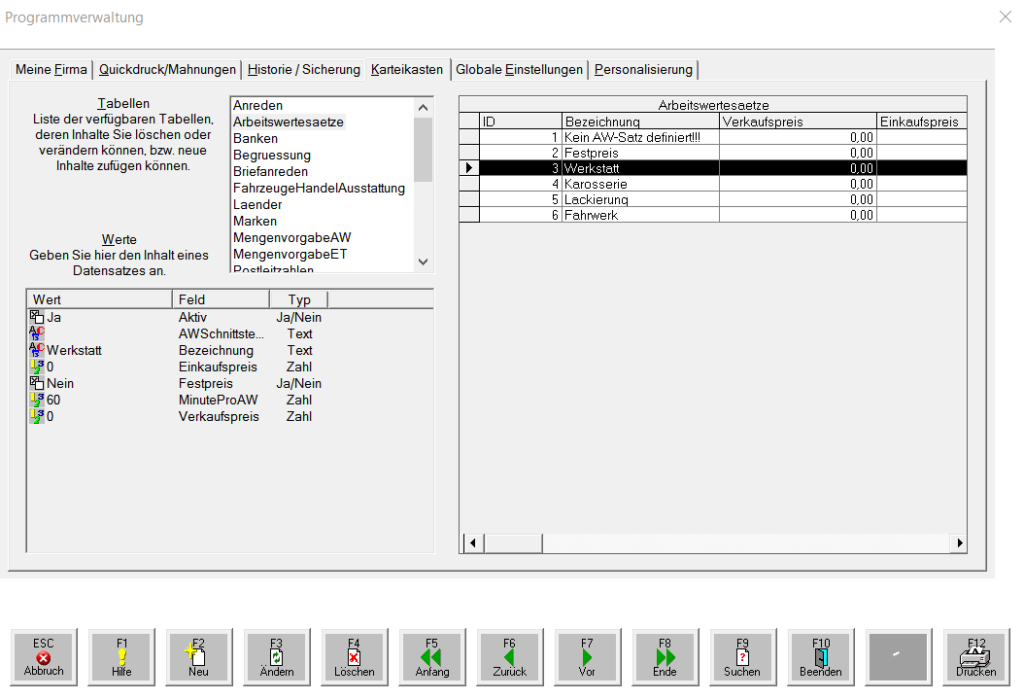Pick Begruessung in the table list
1024x699 pixels.
[x=272, y=155]
